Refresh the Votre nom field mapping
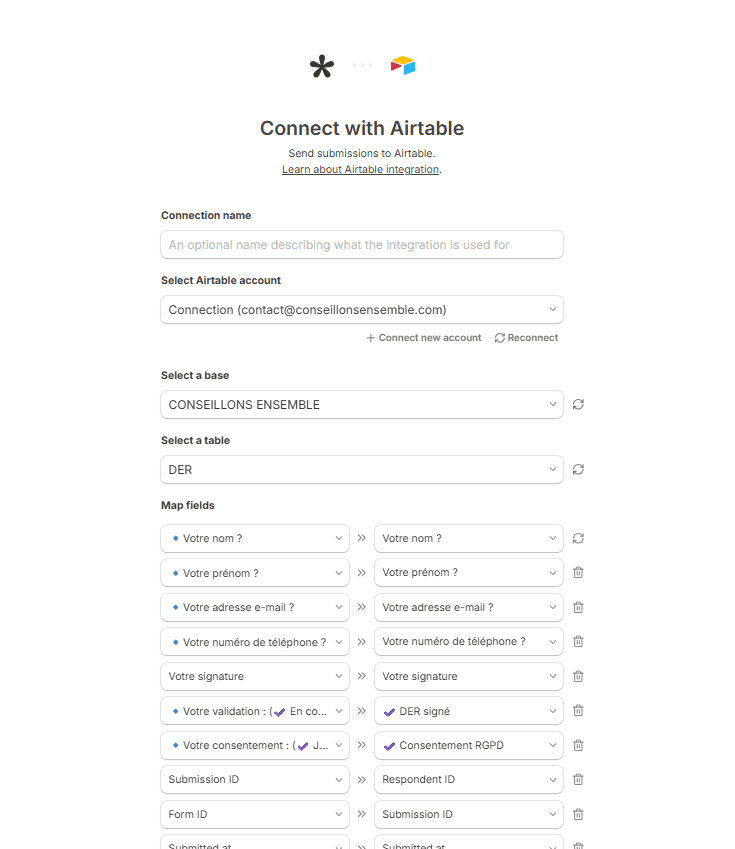The image size is (735, 849). 578,538
